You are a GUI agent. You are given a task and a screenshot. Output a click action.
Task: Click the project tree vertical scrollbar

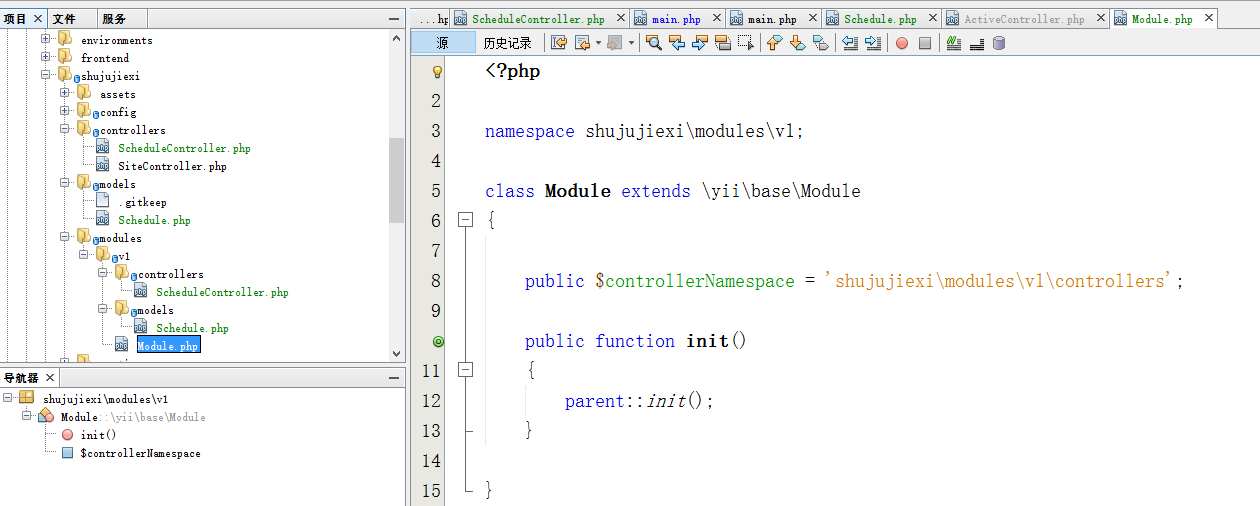point(396,180)
